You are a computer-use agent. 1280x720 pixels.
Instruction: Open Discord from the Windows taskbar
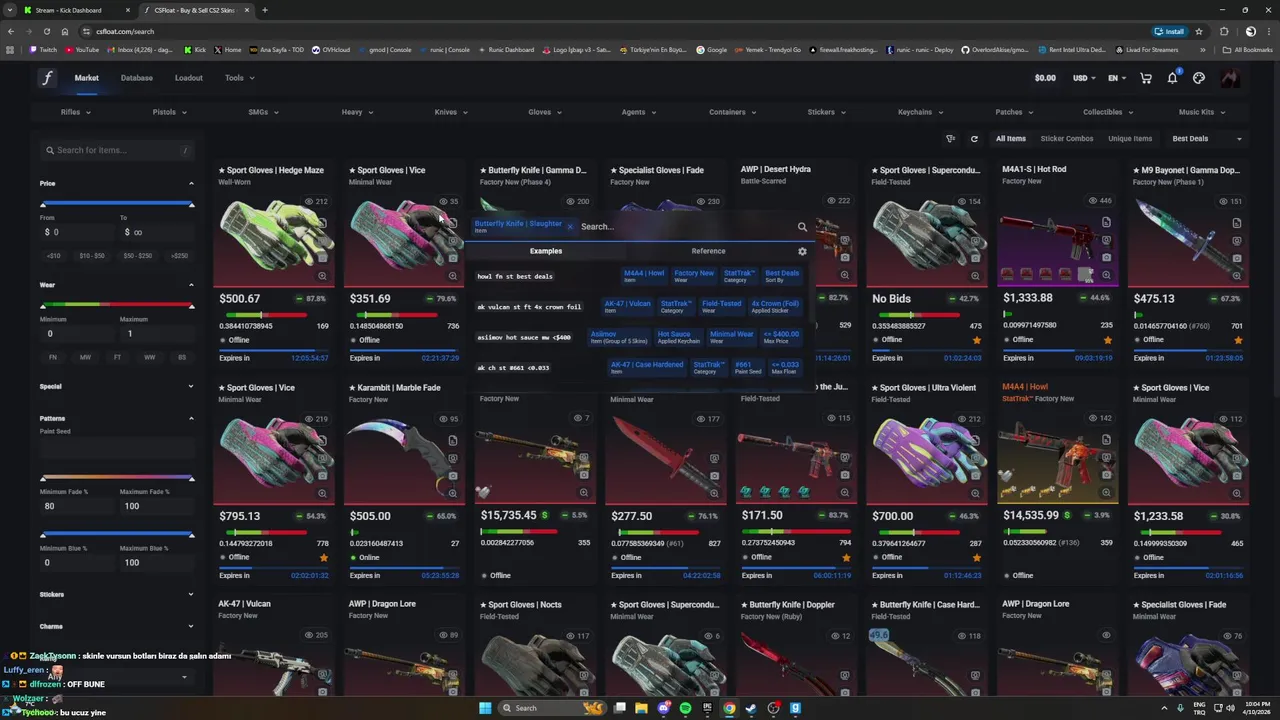coord(663,708)
